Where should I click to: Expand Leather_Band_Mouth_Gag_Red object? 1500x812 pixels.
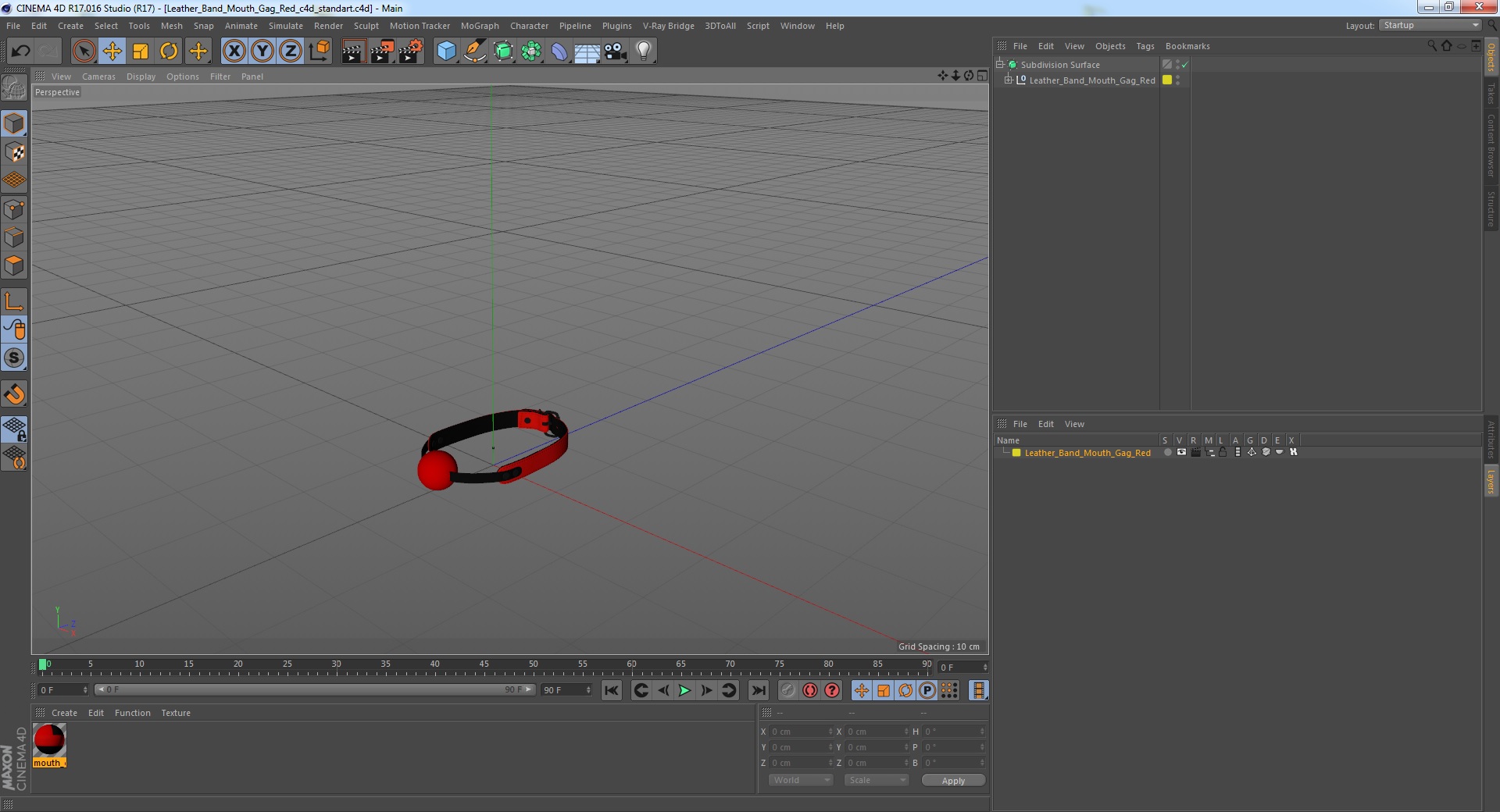1009,80
